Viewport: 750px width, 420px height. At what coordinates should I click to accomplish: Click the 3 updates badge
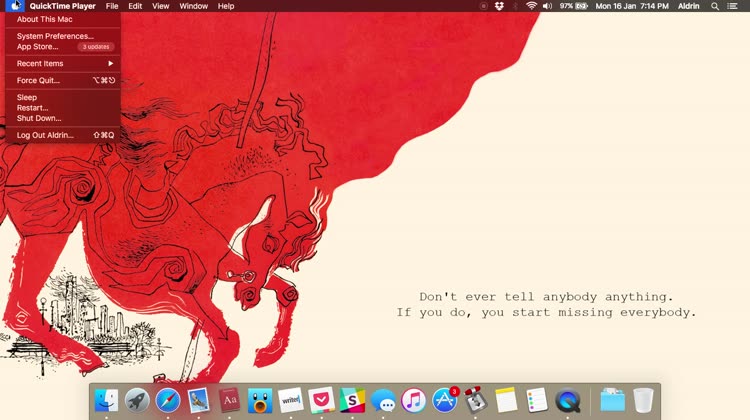(x=96, y=47)
